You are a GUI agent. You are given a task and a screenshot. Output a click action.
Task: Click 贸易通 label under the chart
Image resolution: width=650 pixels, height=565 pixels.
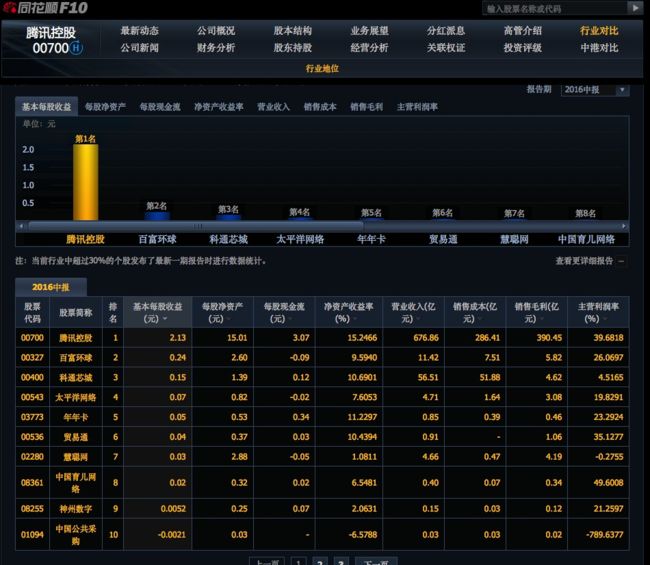[x=443, y=239]
